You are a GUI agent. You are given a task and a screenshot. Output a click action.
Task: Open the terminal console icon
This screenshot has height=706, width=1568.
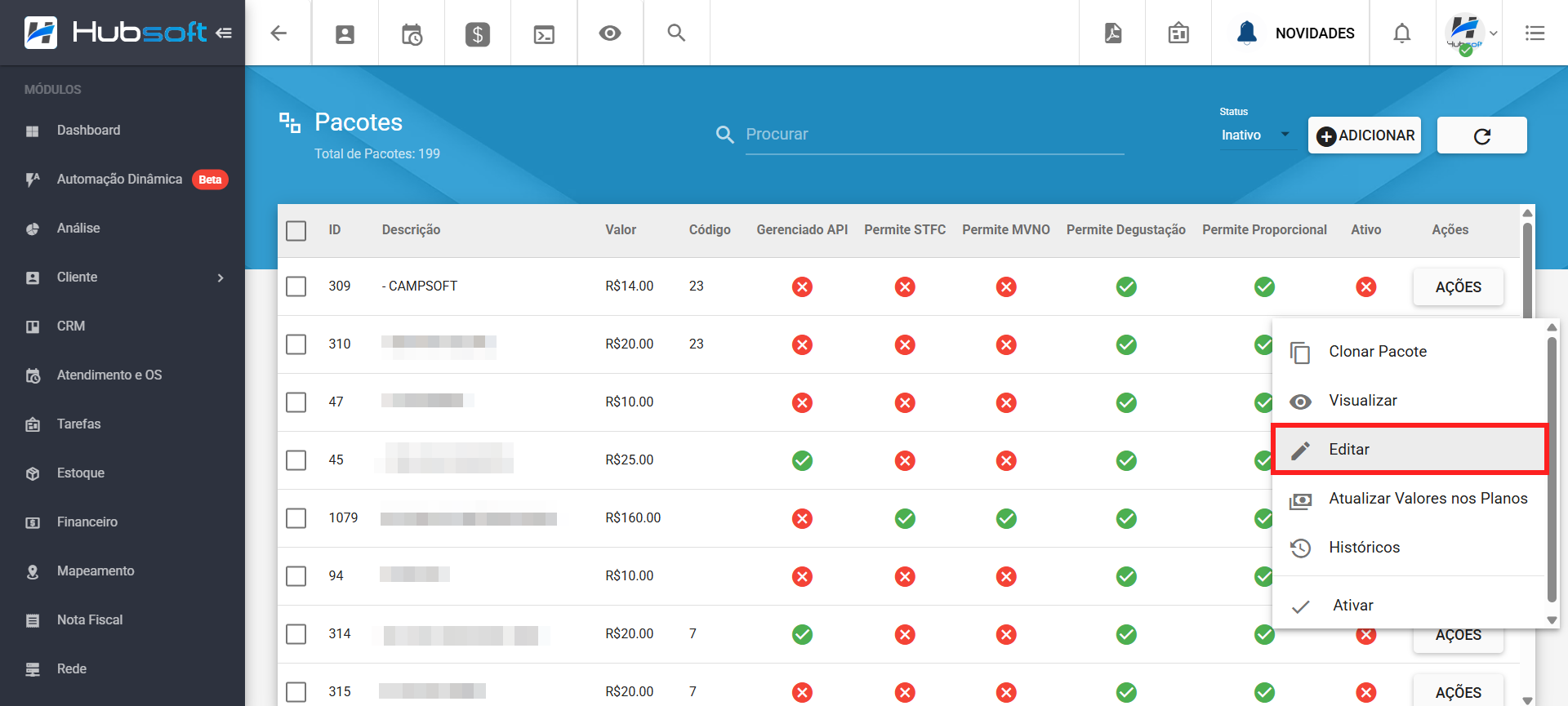pyautogui.click(x=544, y=34)
